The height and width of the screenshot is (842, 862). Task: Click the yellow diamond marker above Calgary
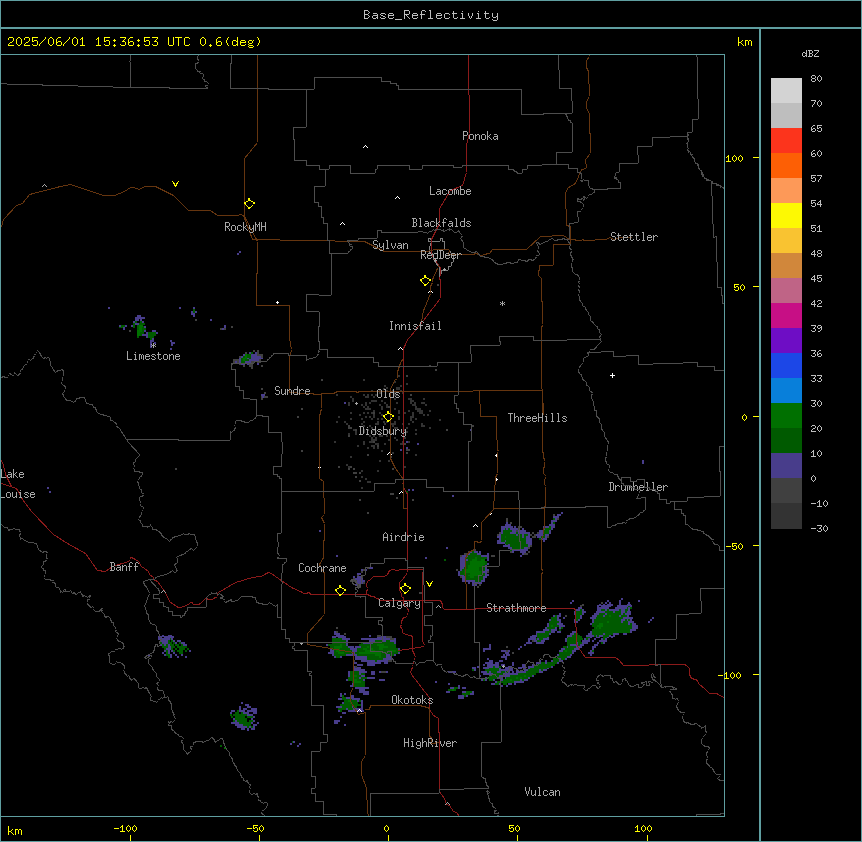tap(405, 589)
